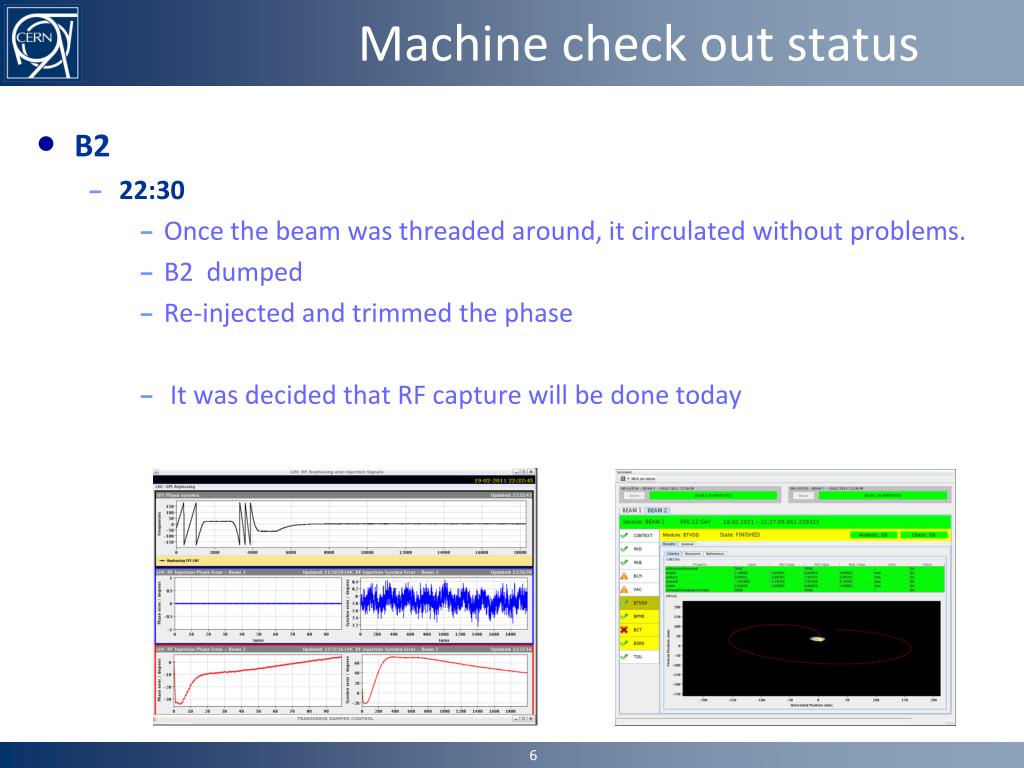Image resolution: width=1024 pixels, height=768 pixels.
Task: Click the 'LHC-SPS Rephasing' label
Action: (x=174, y=487)
